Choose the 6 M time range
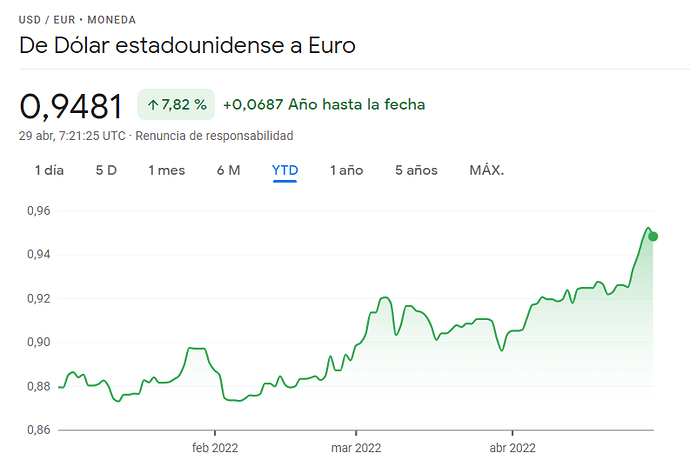This screenshot has height=460, width=690. click(228, 170)
